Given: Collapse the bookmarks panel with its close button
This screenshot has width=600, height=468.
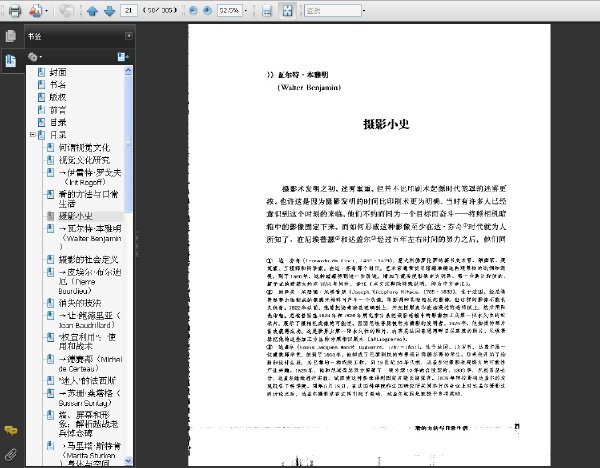Looking at the screenshot, I should click(x=129, y=36).
